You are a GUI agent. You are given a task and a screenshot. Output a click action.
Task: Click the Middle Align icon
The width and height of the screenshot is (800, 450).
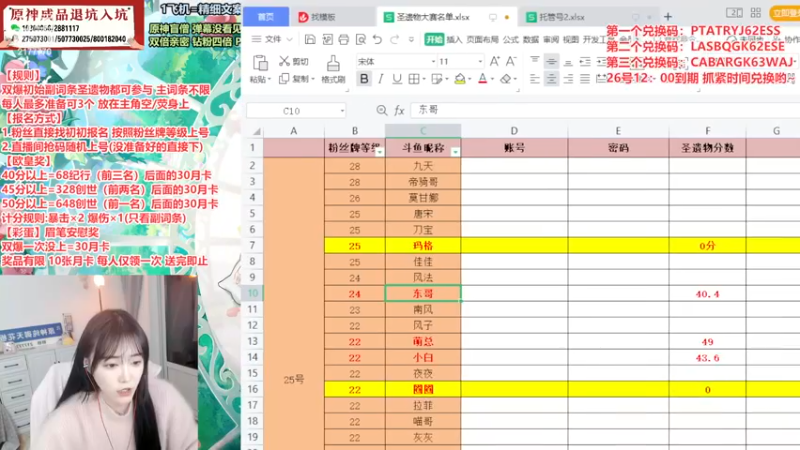551,61
